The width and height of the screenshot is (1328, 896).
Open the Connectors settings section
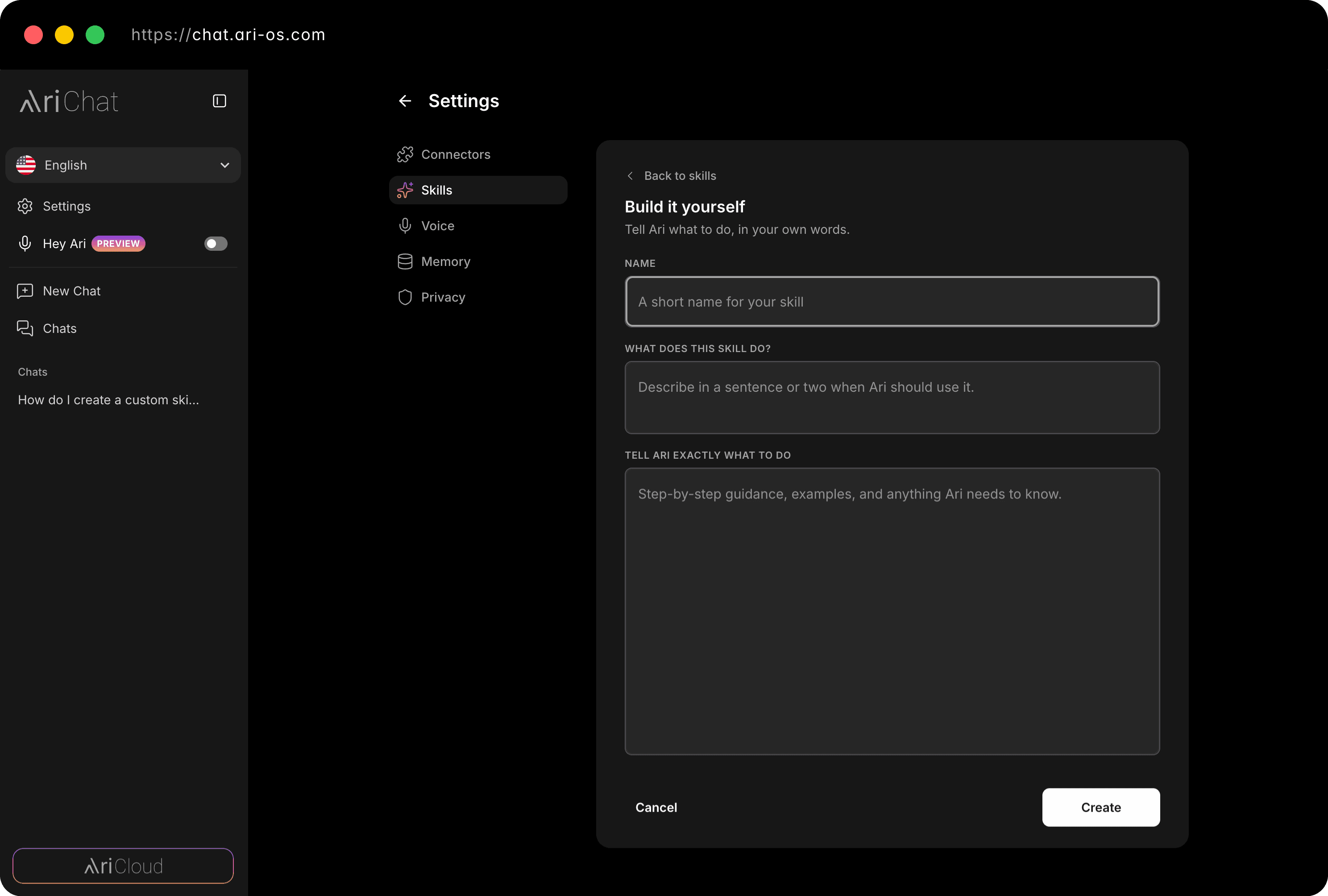point(478,154)
